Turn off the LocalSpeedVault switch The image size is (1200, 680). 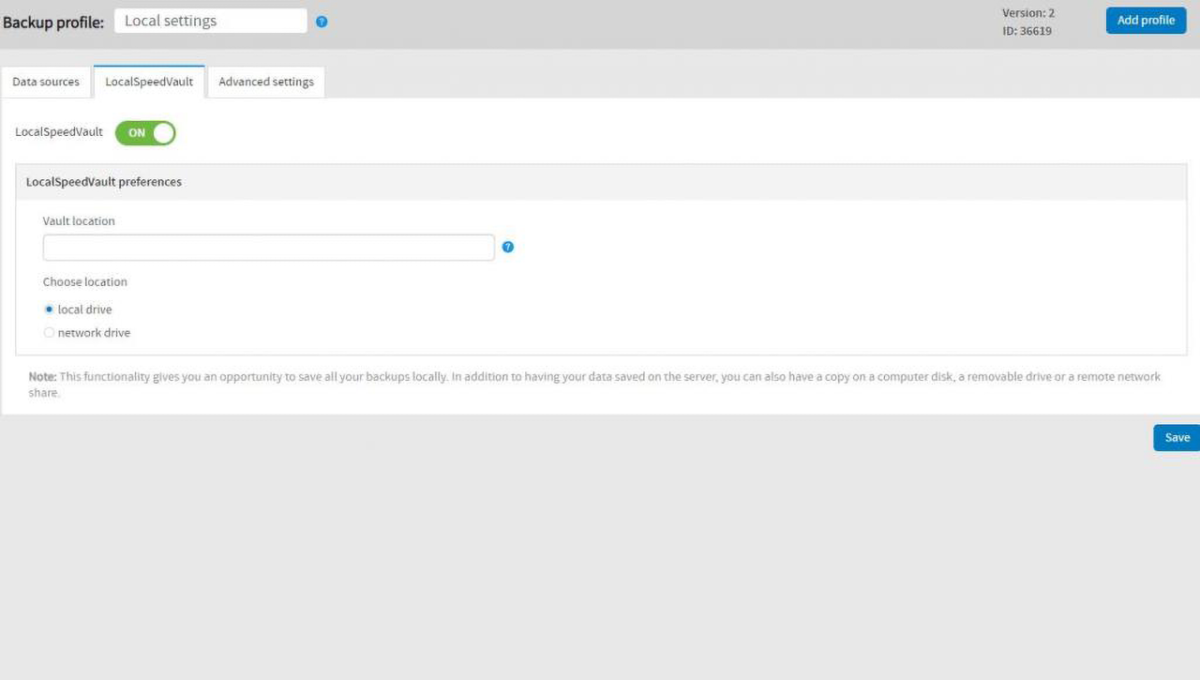[145, 133]
